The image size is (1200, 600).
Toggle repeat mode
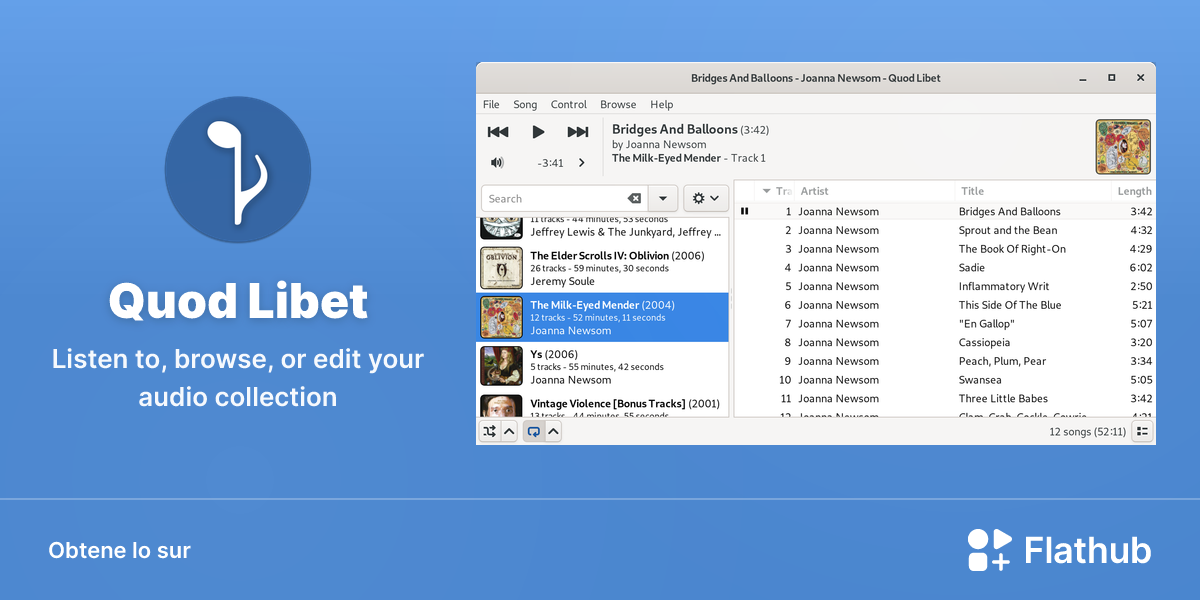coord(534,432)
